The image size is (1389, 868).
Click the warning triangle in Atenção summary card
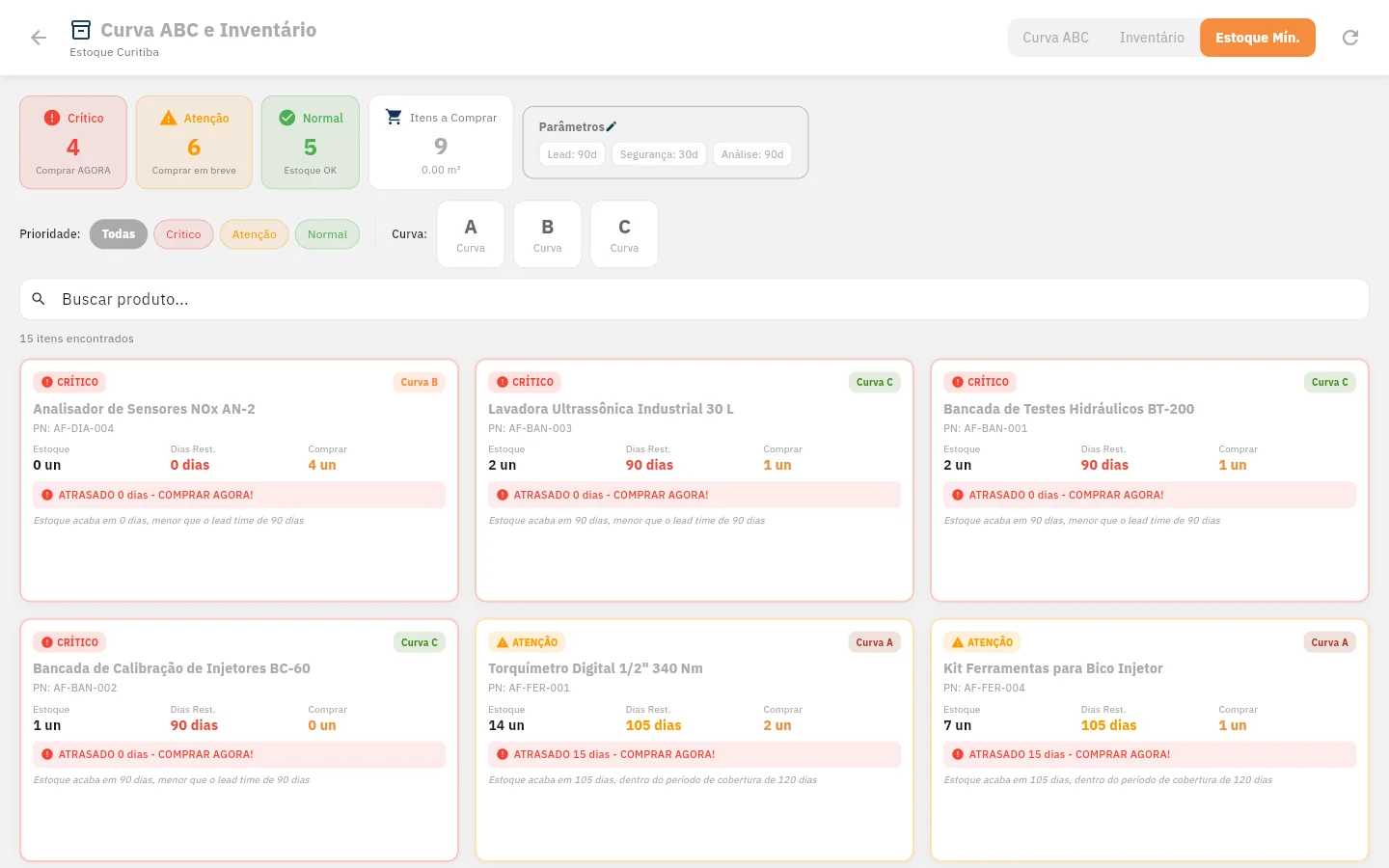[169, 118]
